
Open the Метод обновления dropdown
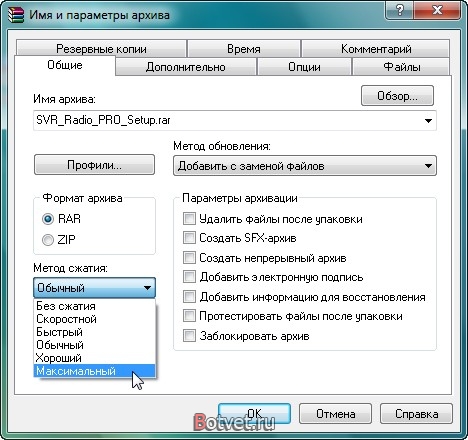click(x=305, y=165)
